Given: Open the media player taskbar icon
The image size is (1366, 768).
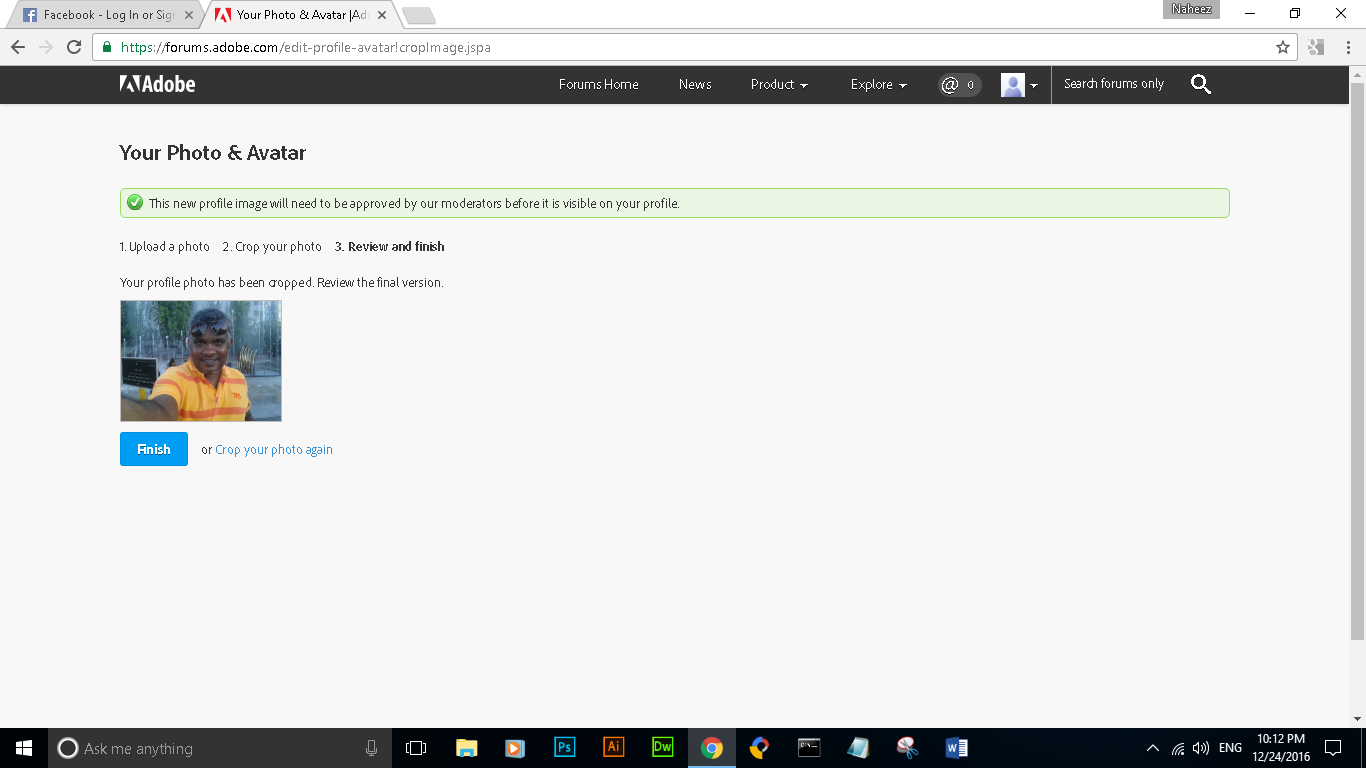Looking at the screenshot, I should point(515,748).
